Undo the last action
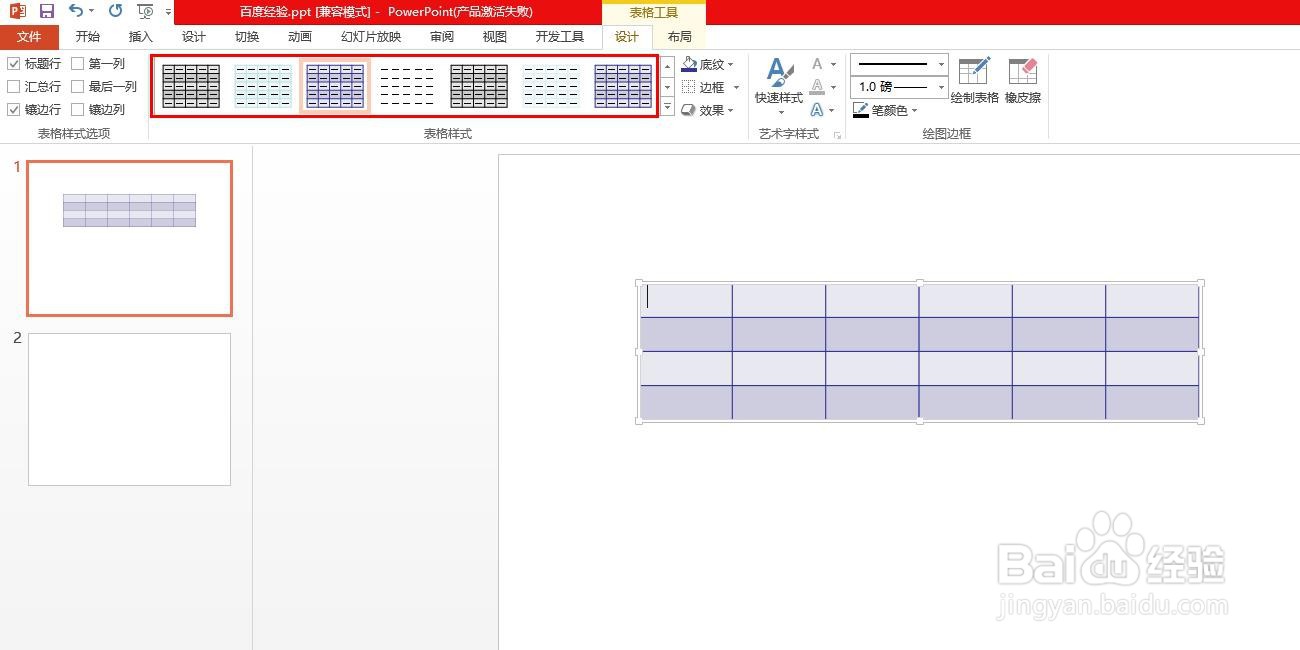 (x=76, y=11)
